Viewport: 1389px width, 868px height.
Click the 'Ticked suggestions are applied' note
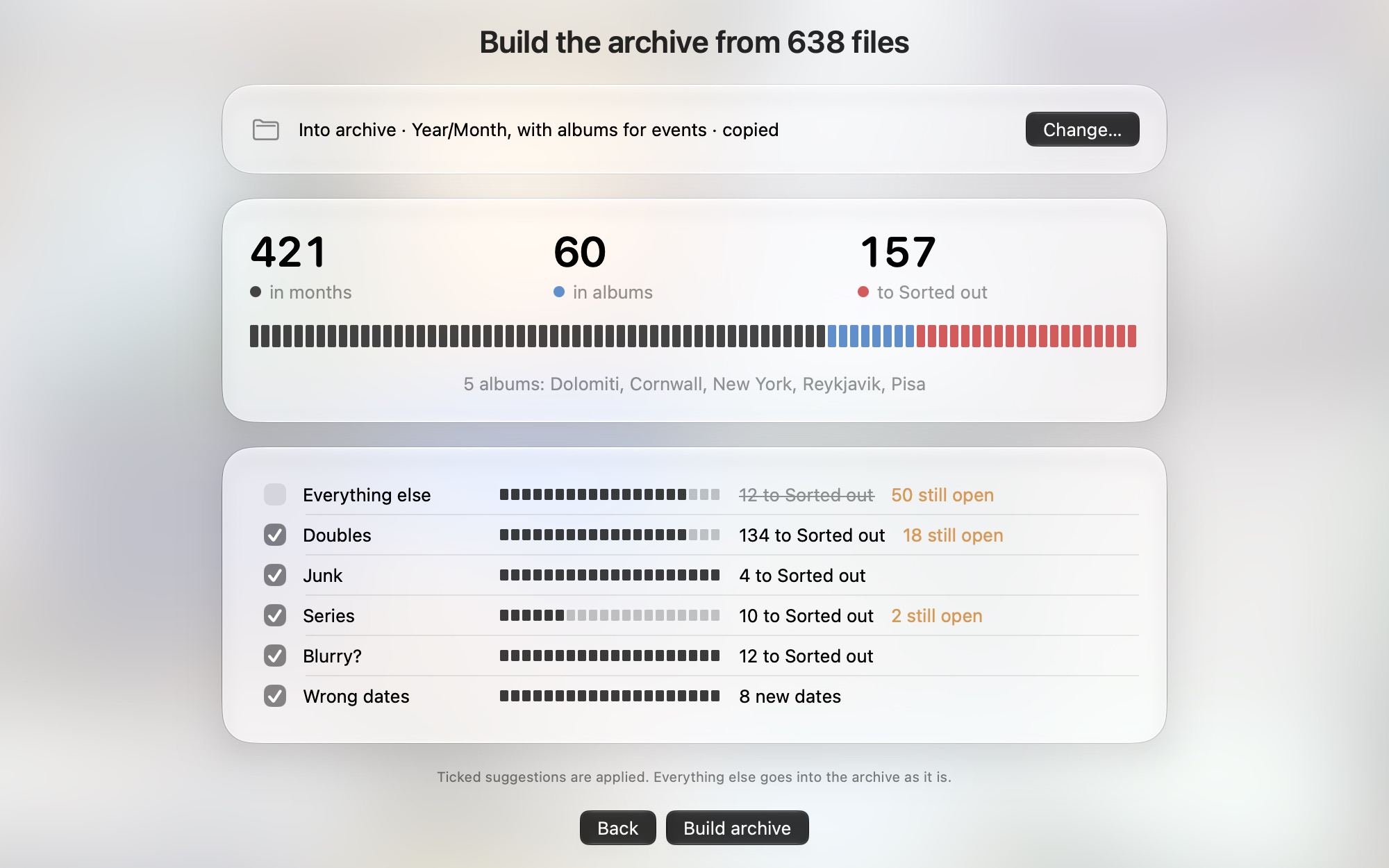pyautogui.click(x=694, y=777)
